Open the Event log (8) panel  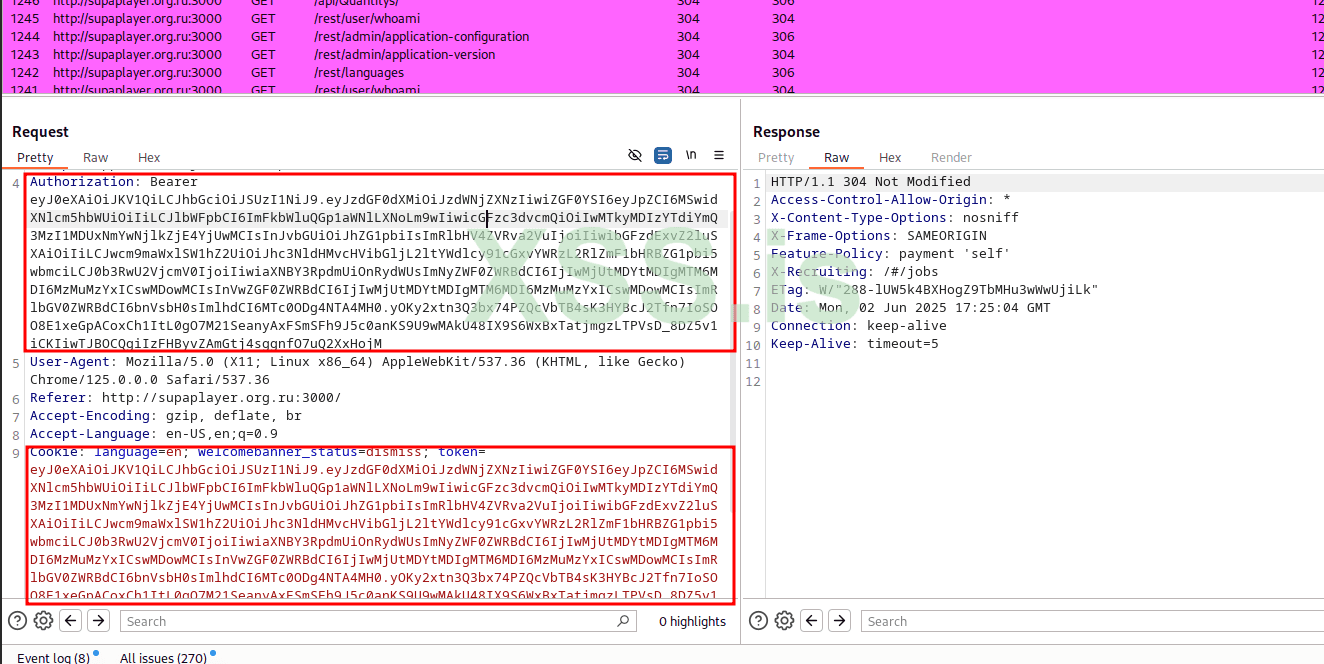click(x=54, y=657)
